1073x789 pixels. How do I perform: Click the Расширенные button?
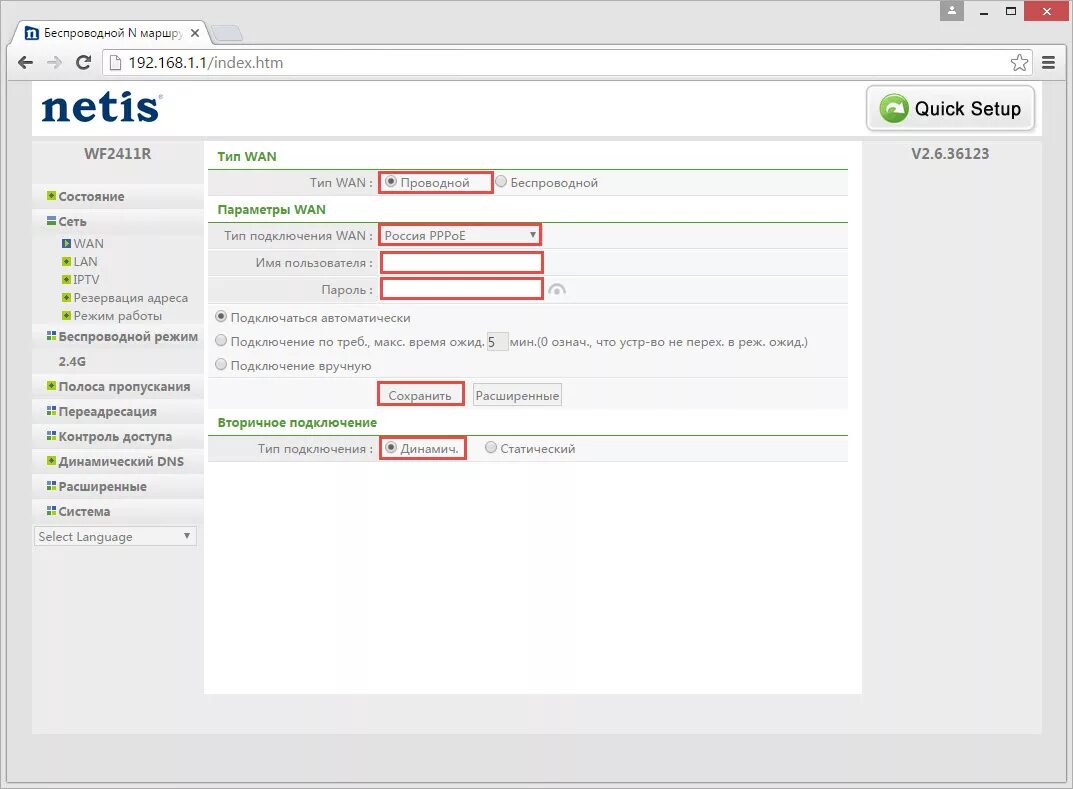[x=517, y=395]
